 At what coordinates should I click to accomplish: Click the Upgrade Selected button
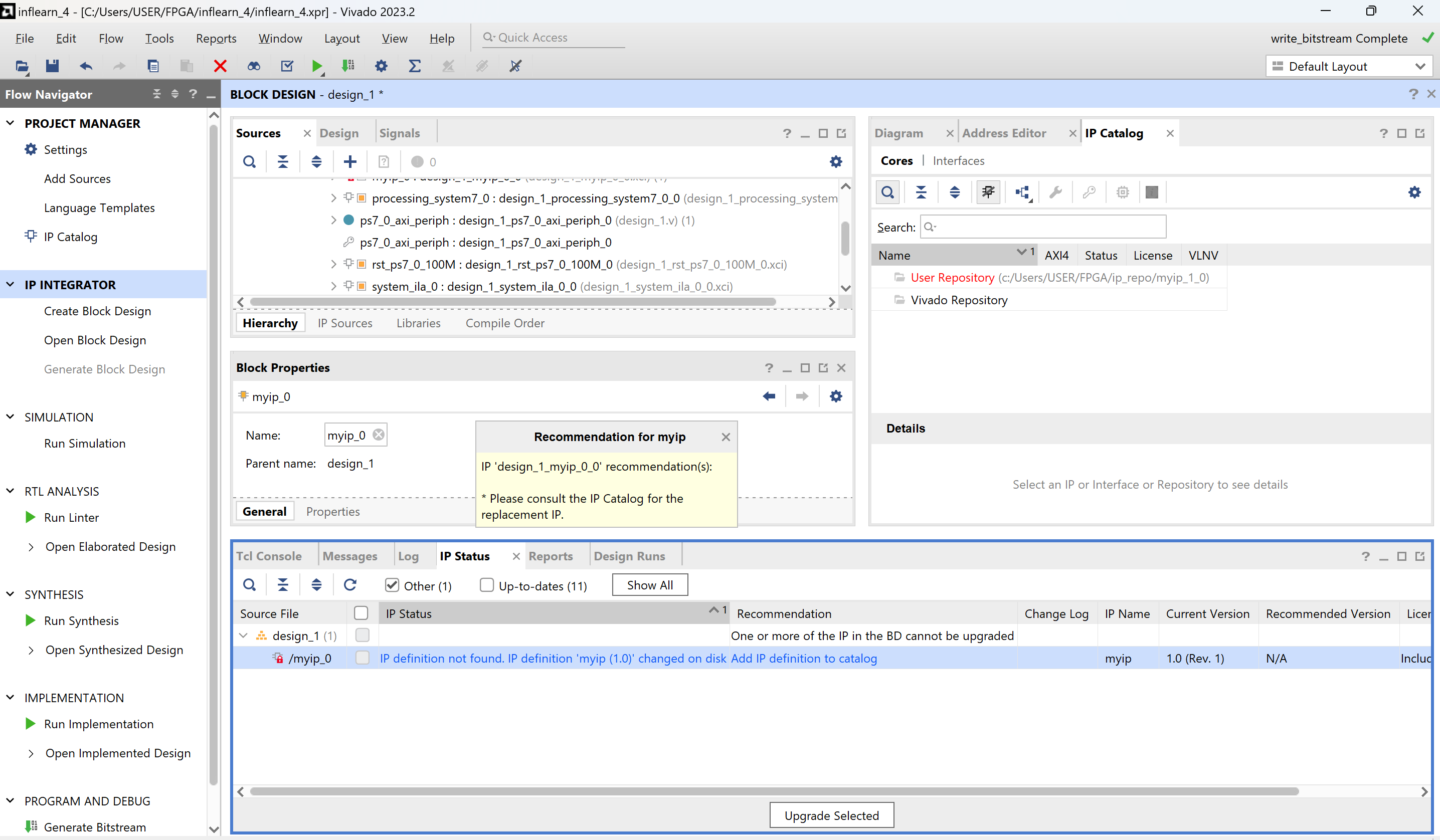pos(831,815)
